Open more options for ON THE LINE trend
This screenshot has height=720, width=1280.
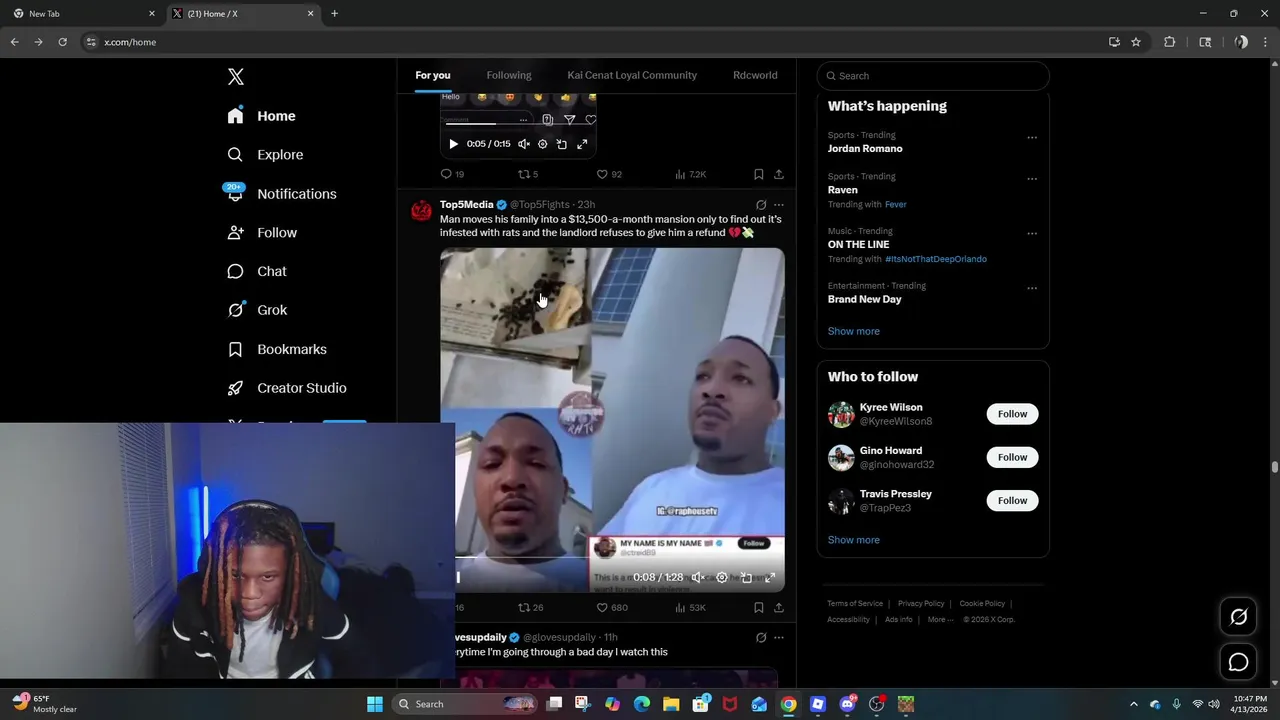click(x=1032, y=234)
